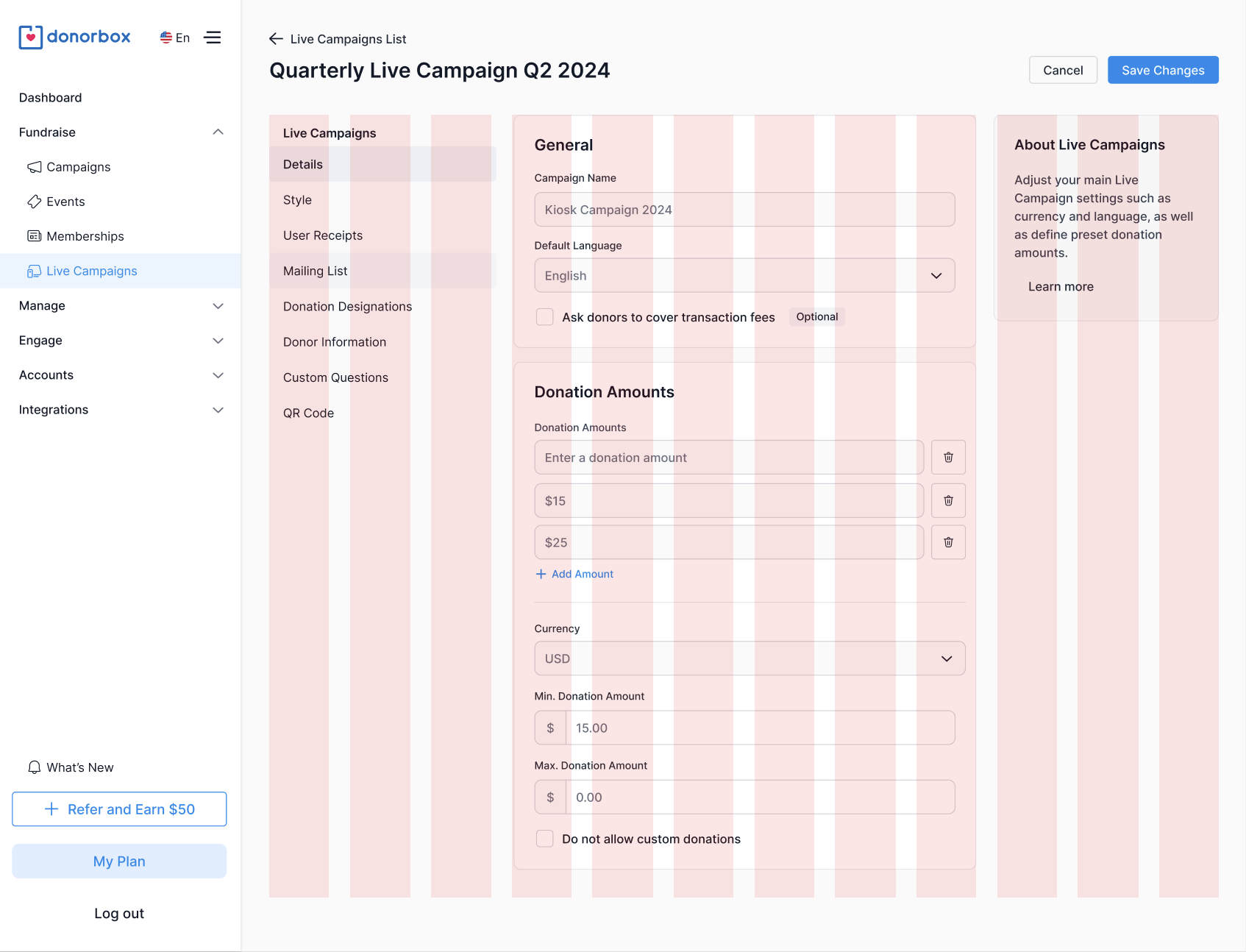The width and height of the screenshot is (1246, 952).
Task: Click the back arrow to Live Campaigns List
Action: pos(276,39)
